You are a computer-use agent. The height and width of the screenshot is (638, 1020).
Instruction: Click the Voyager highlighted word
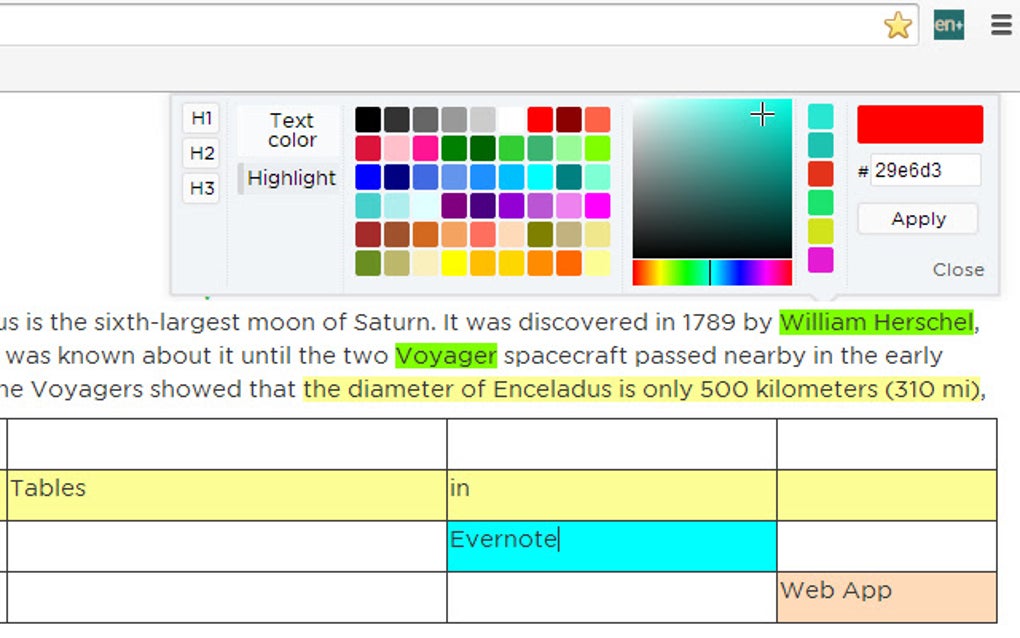446,355
